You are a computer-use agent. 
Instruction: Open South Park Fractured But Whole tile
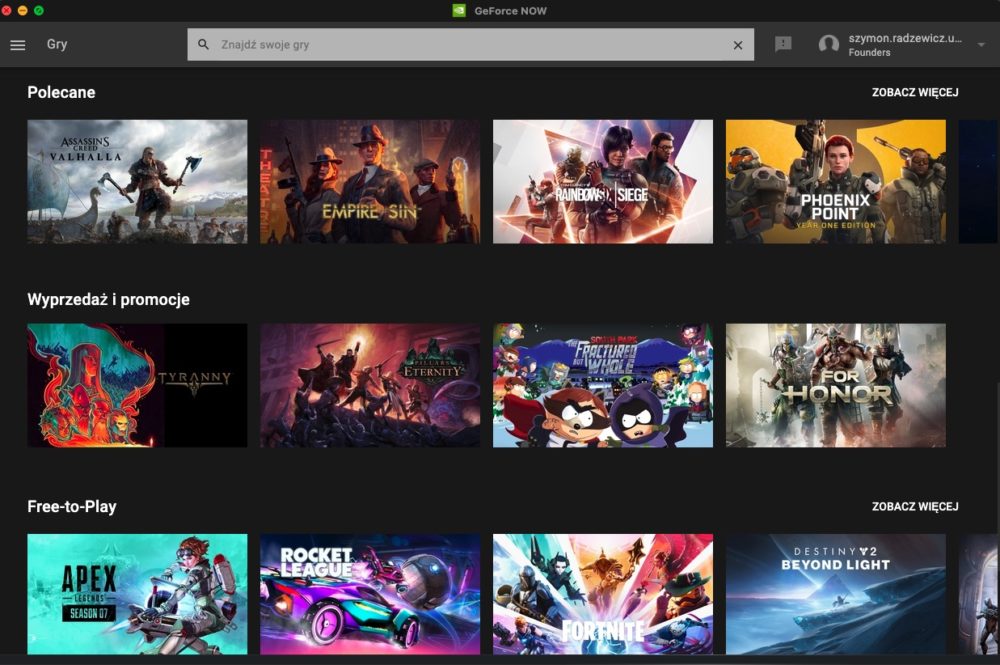click(x=603, y=385)
